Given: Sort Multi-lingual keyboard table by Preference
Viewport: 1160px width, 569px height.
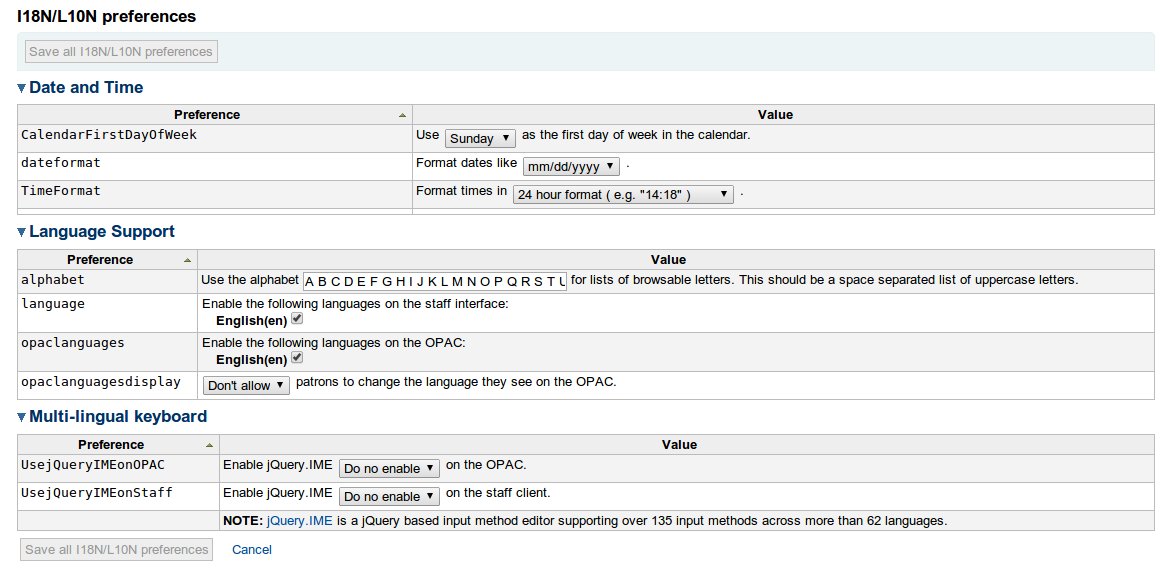Looking at the screenshot, I should pyautogui.click(x=118, y=445).
